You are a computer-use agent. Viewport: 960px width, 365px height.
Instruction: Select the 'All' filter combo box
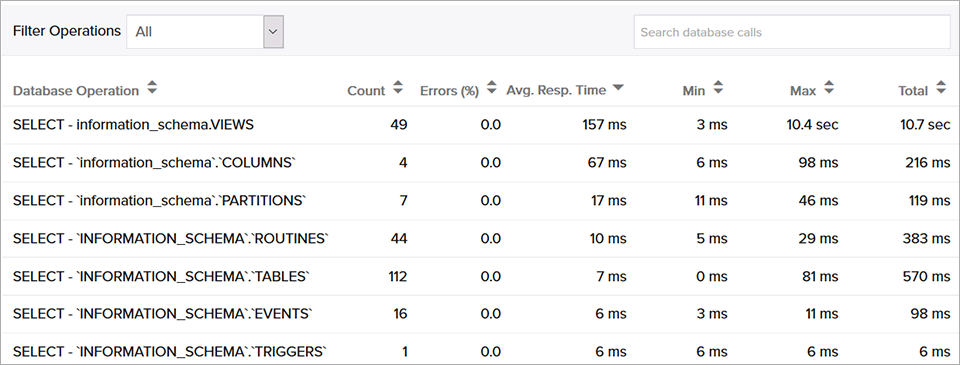(x=205, y=32)
